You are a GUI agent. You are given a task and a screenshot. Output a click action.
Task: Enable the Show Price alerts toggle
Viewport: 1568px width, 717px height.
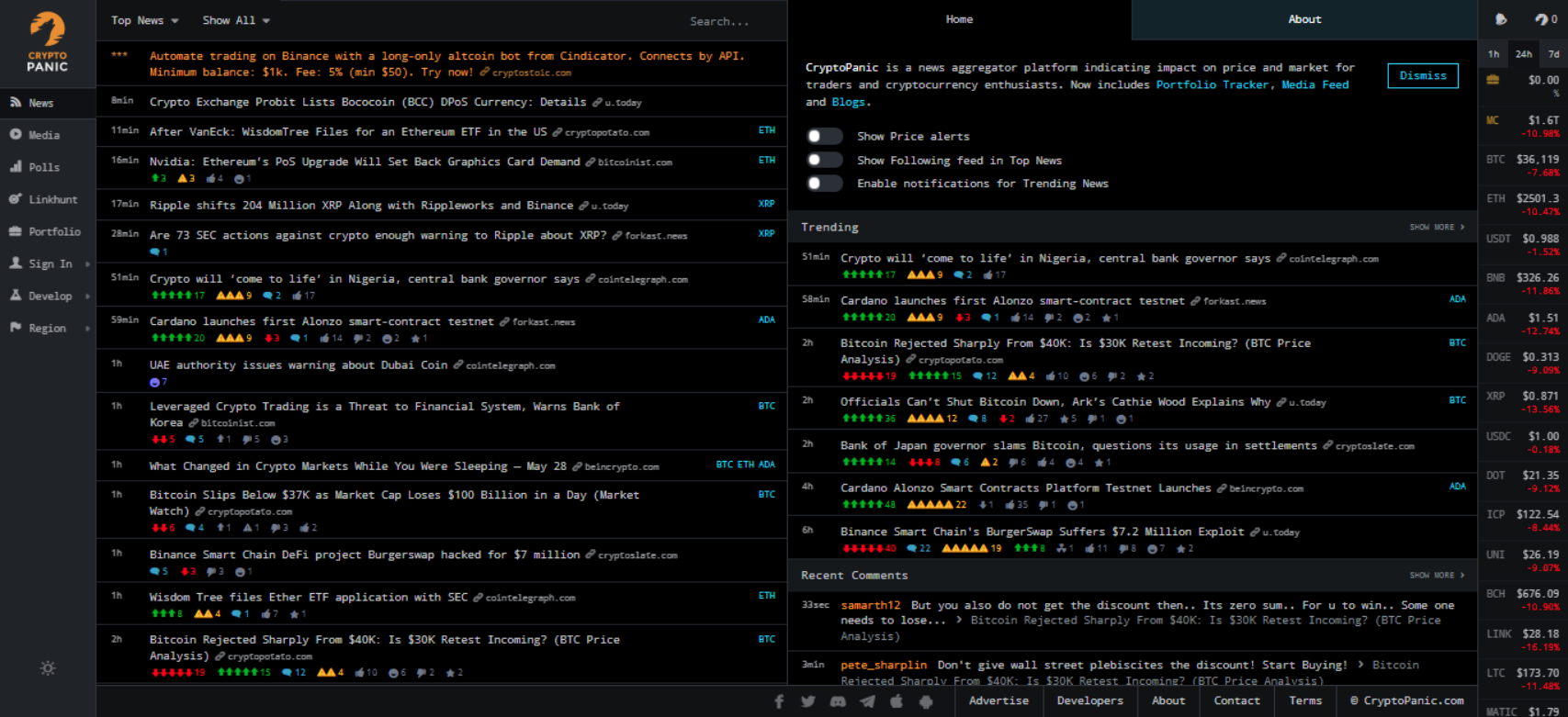coord(824,136)
